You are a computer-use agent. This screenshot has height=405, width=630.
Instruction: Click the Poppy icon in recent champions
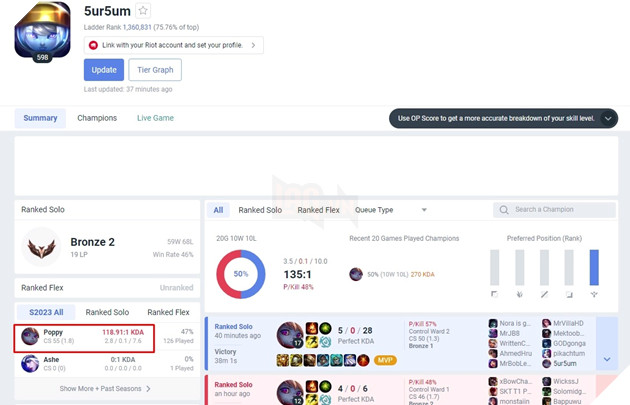tap(356, 274)
